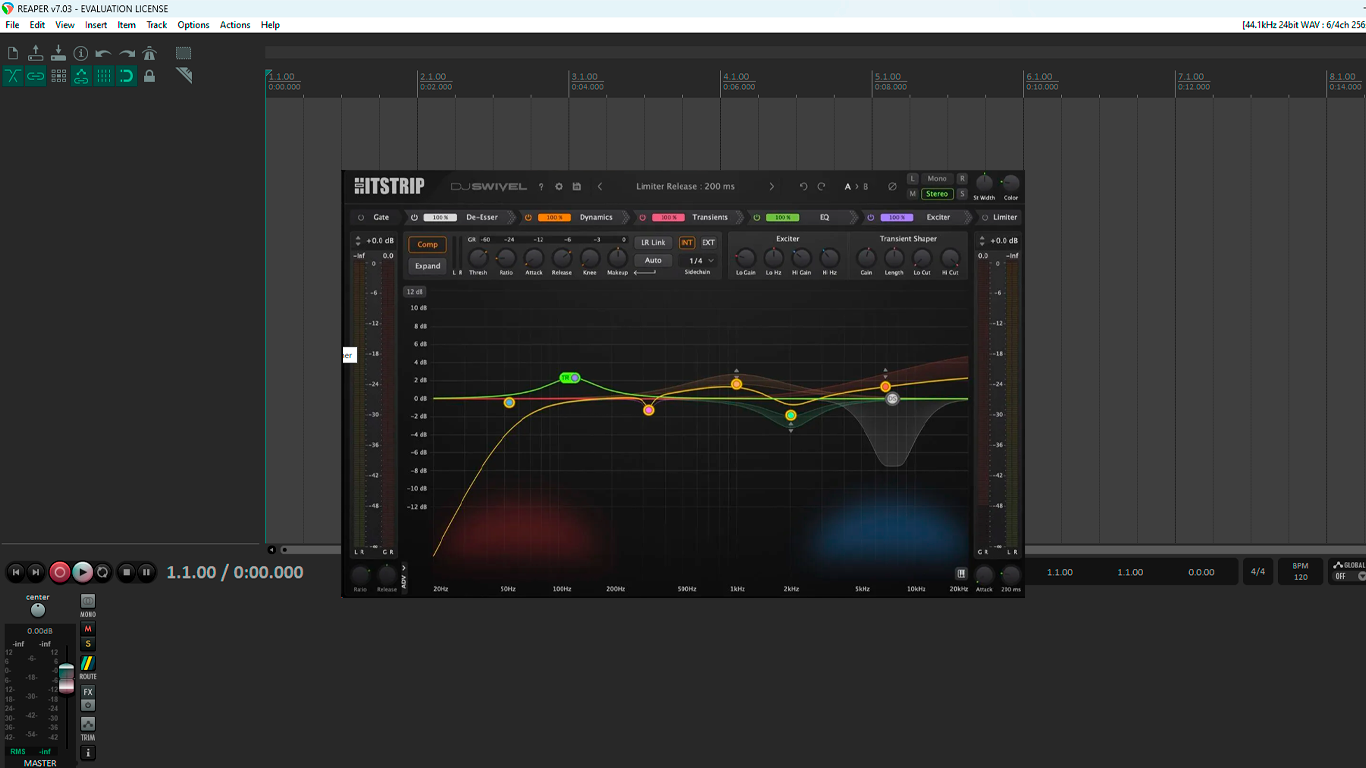Viewport: 1366px width, 768px height.
Task: Go to next HitStrip preset arrow
Action: pos(772,187)
